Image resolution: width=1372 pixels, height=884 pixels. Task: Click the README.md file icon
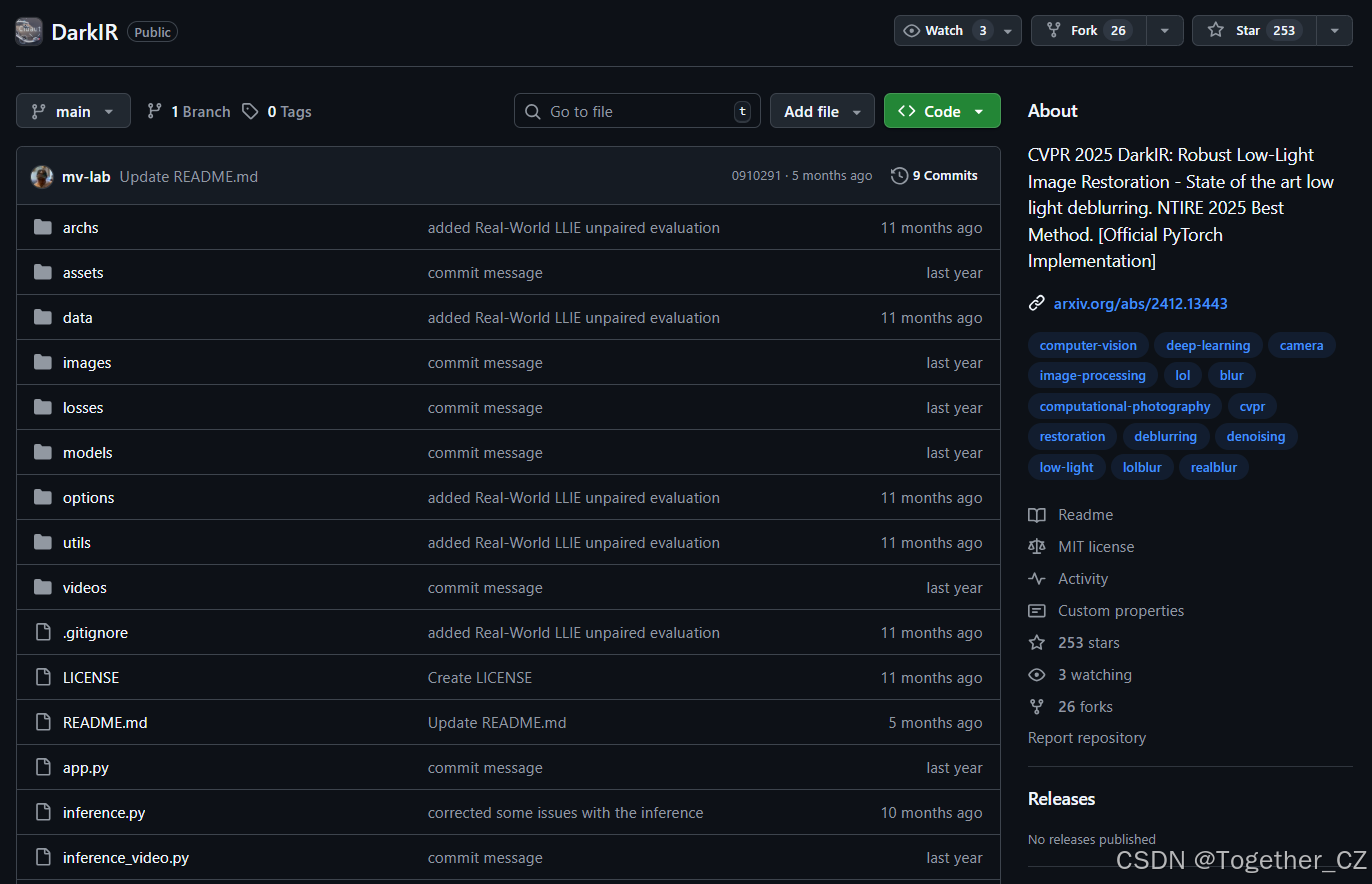(x=42, y=722)
